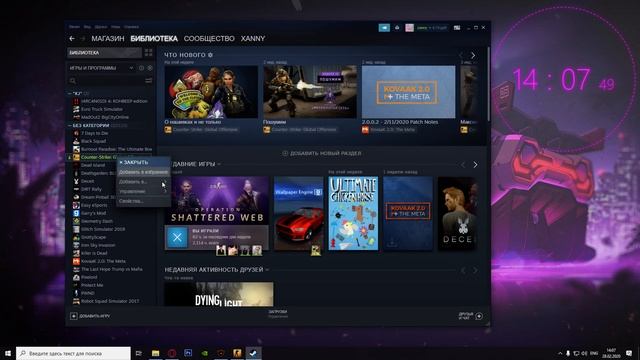Click the ready-to-play filter icon
Viewport: 640px width, 360px height.
click(x=150, y=68)
